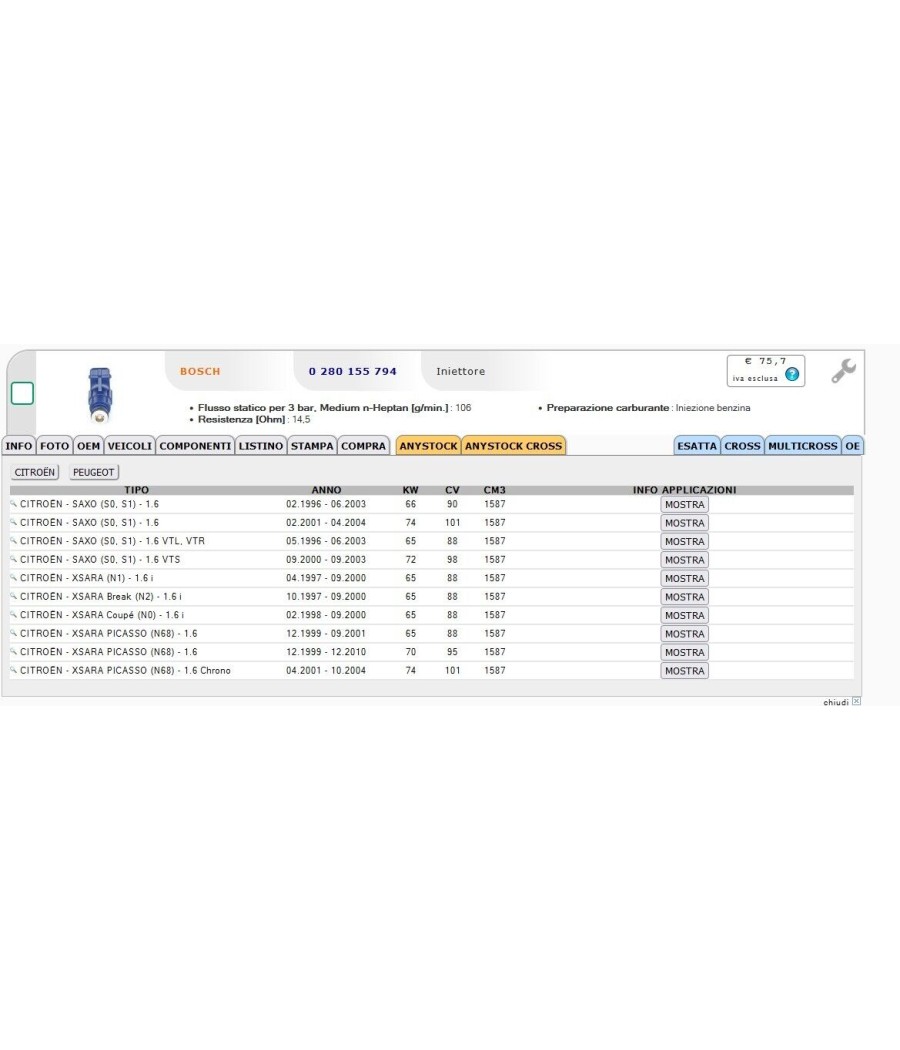Click the wrench tool icon
900x1050 pixels.
coord(844,371)
